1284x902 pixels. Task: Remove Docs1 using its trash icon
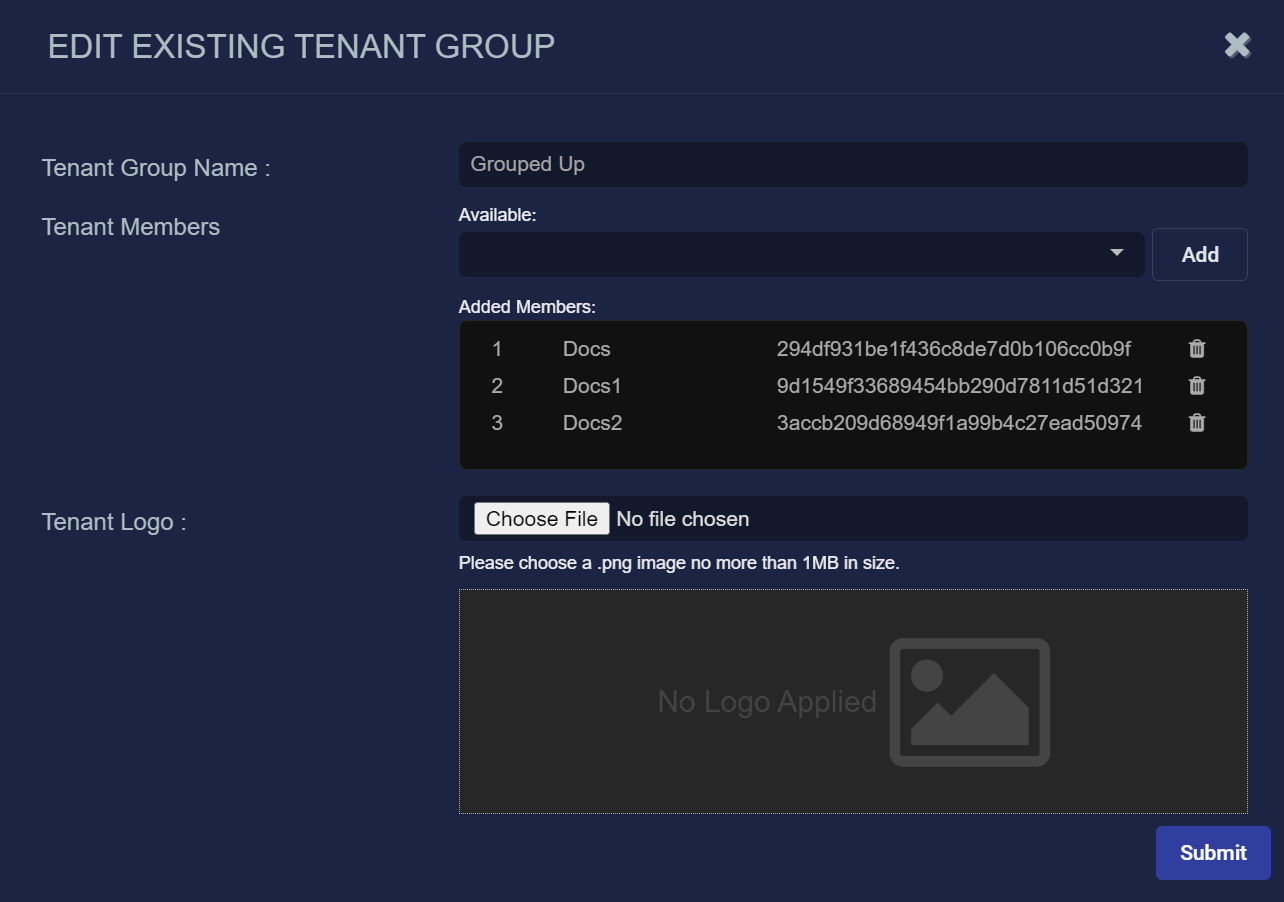point(1196,386)
